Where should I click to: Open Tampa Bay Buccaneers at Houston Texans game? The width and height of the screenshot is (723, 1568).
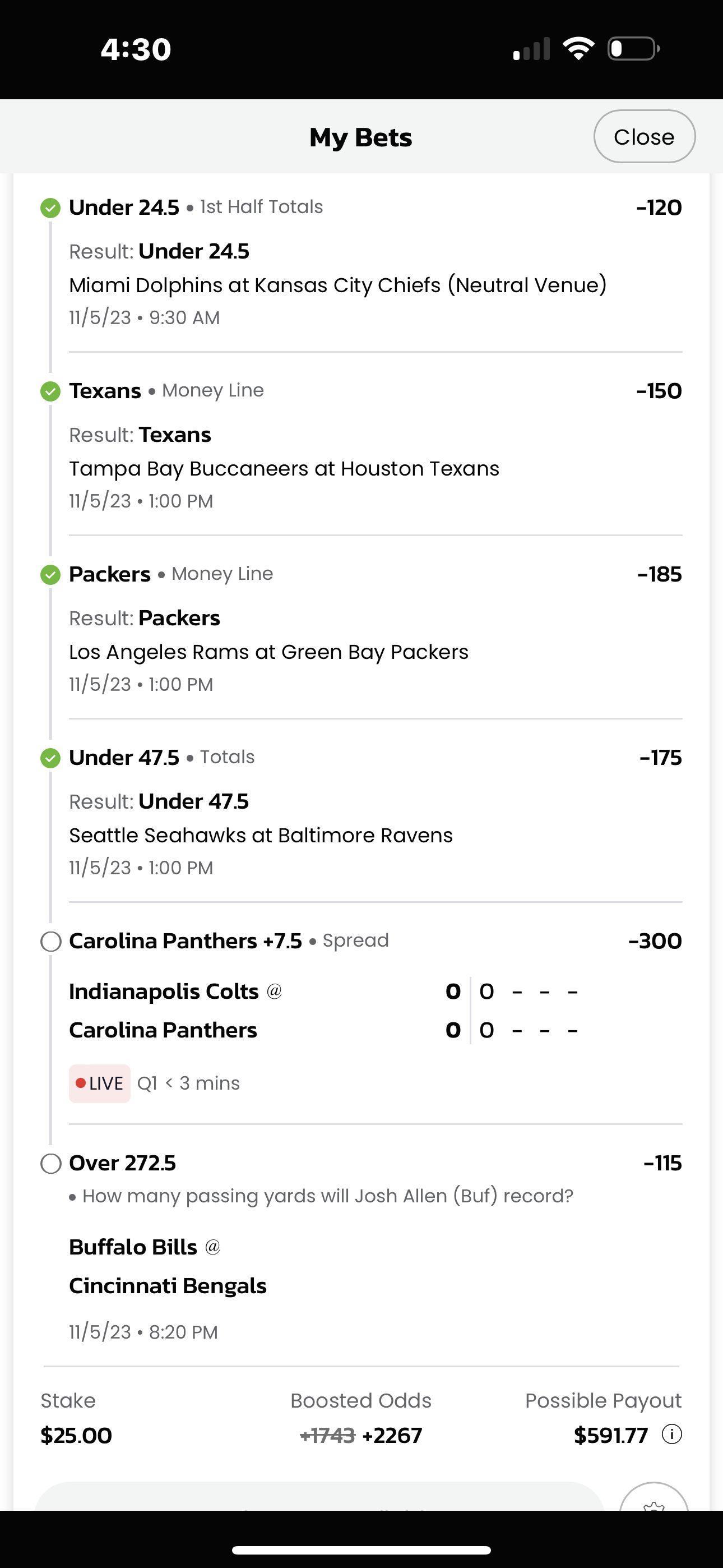pos(284,469)
